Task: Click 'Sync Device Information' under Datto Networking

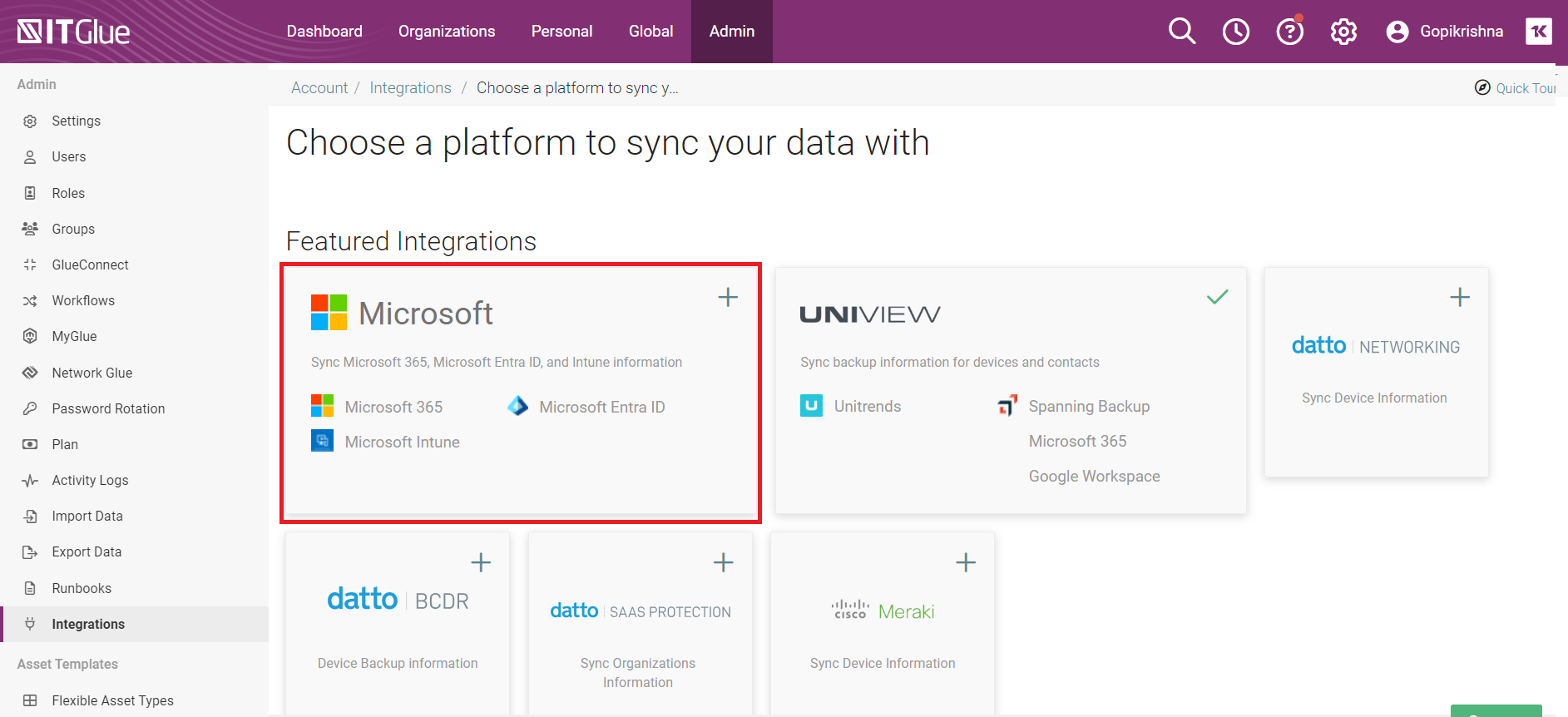Action: point(1374,398)
